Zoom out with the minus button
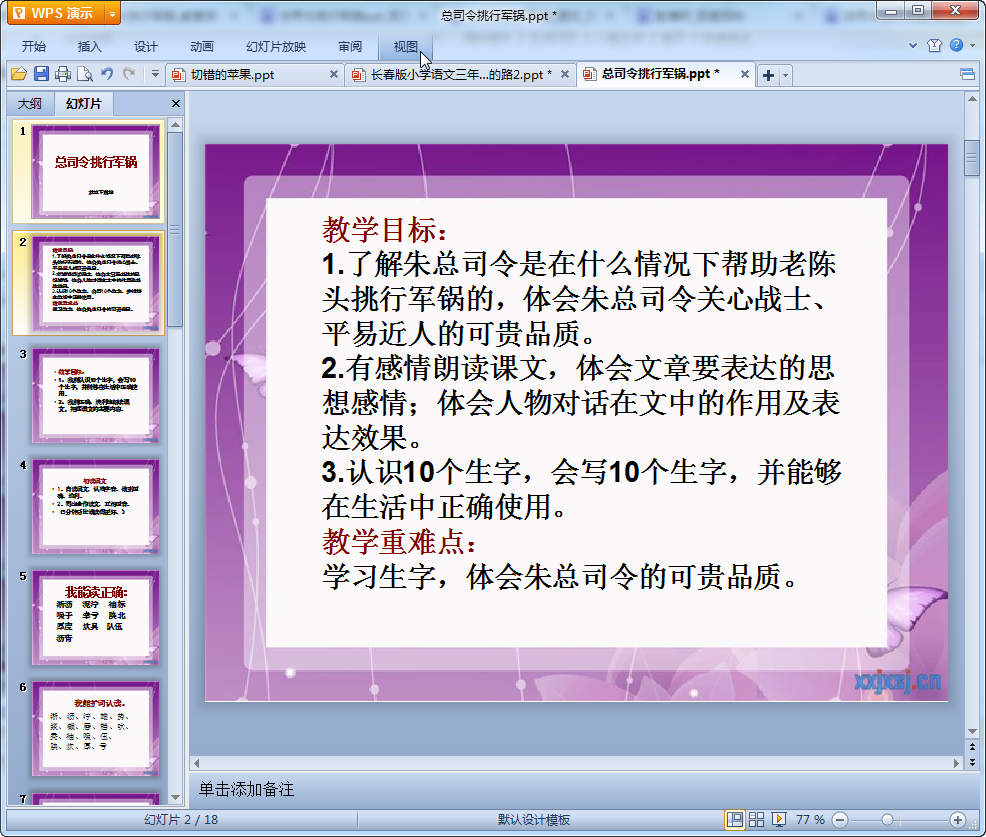Image resolution: width=986 pixels, height=837 pixels. point(840,819)
